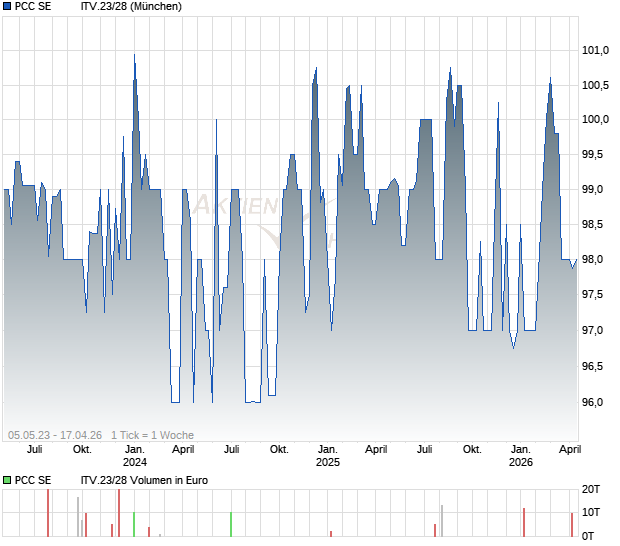Click the 'ITV.23/28 Volumen in Euro' label
Image resolution: width=620 pixels, height=546 pixels.
click(x=143, y=481)
